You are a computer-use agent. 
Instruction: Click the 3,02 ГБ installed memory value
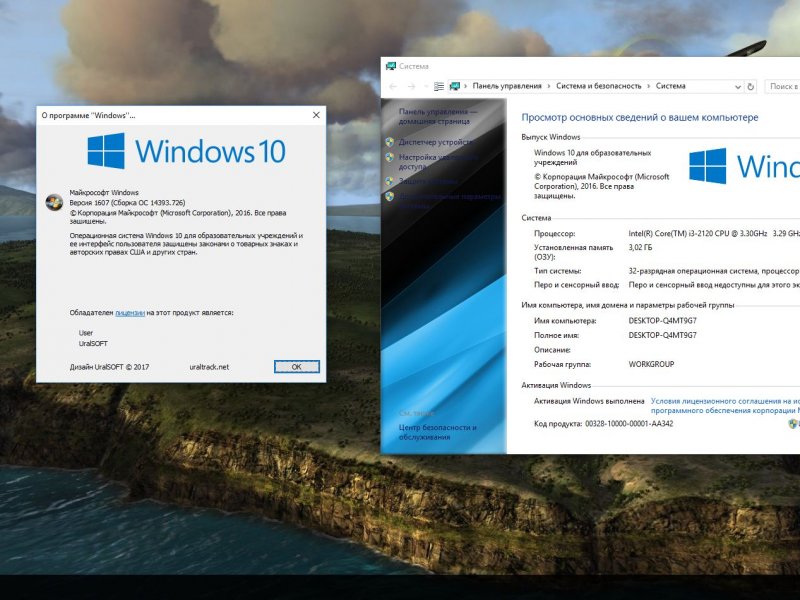[640, 247]
